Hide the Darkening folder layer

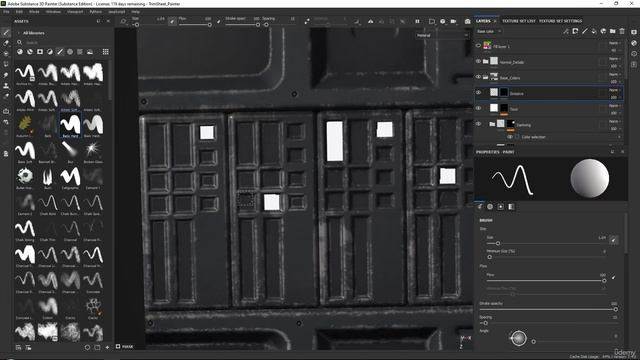(x=478, y=124)
